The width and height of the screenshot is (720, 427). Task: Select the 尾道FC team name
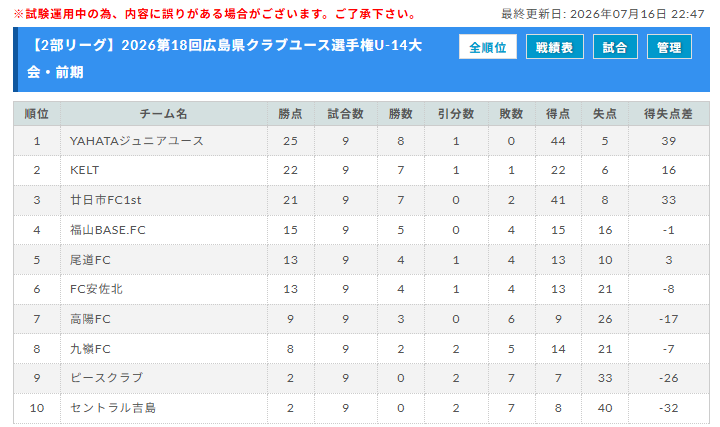pos(90,260)
